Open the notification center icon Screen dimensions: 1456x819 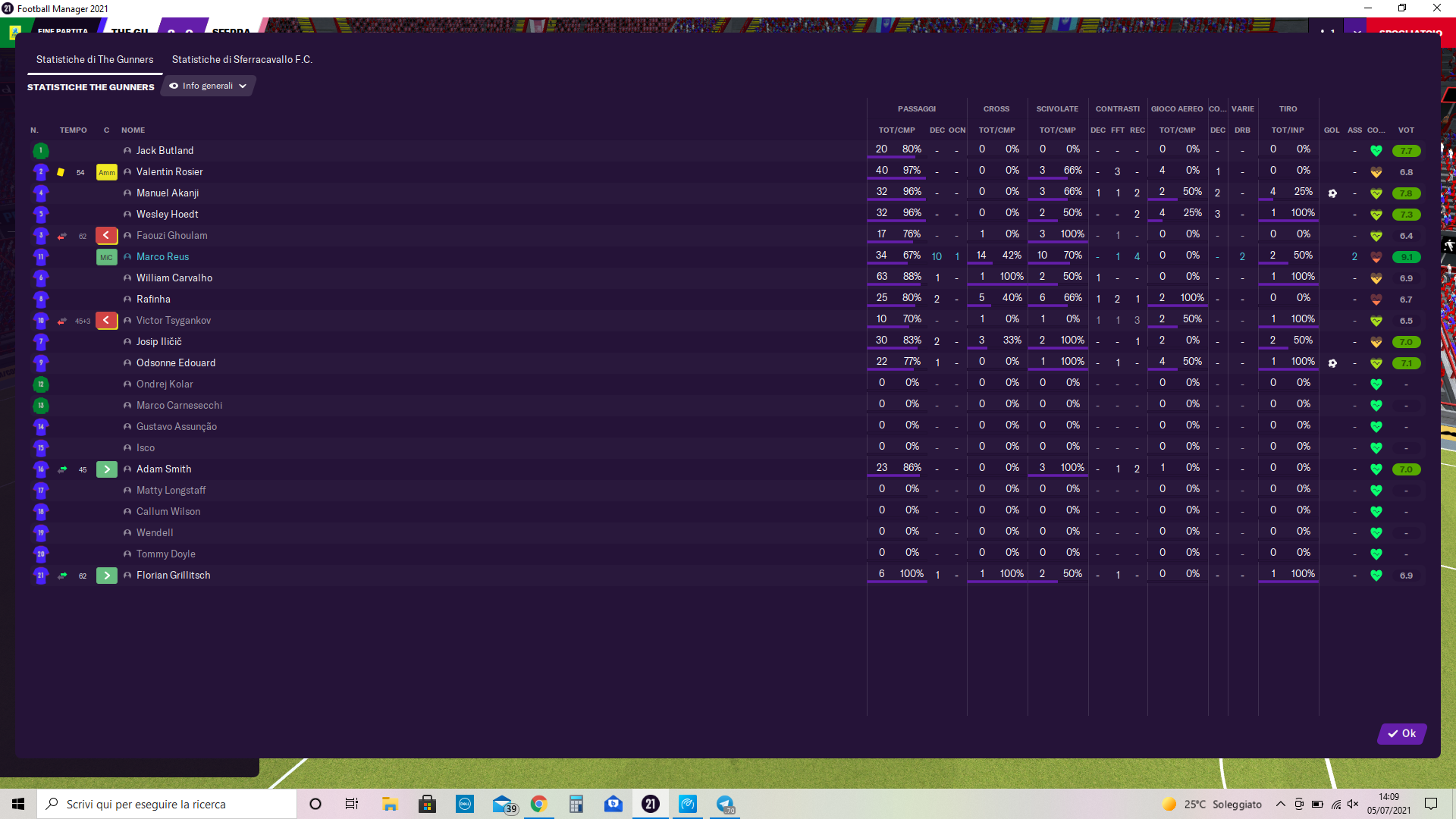[1431, 804]
